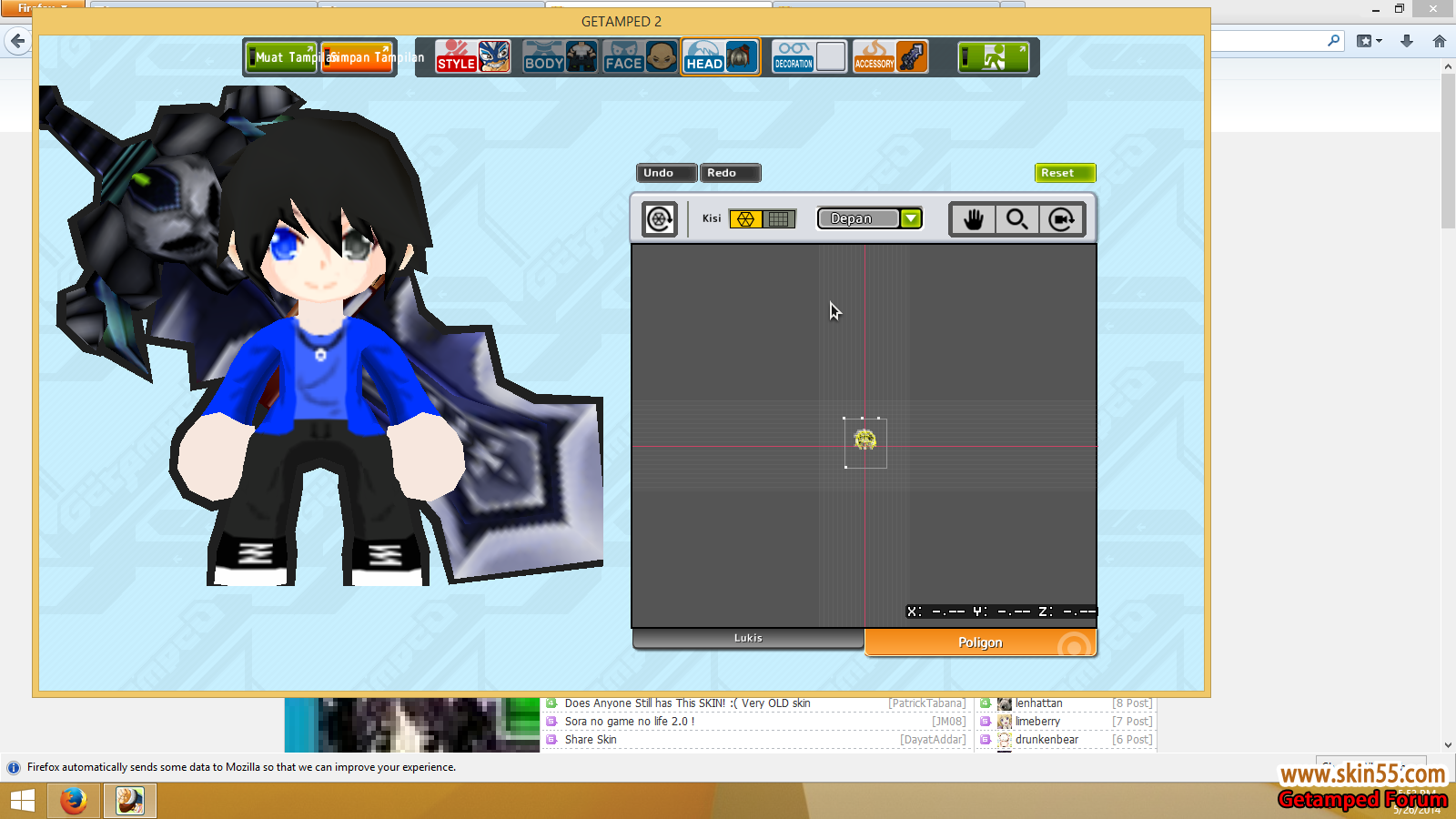The image size is (1456, 819).
Task: Click Firefox back arrow button
Action: [17, 41]
